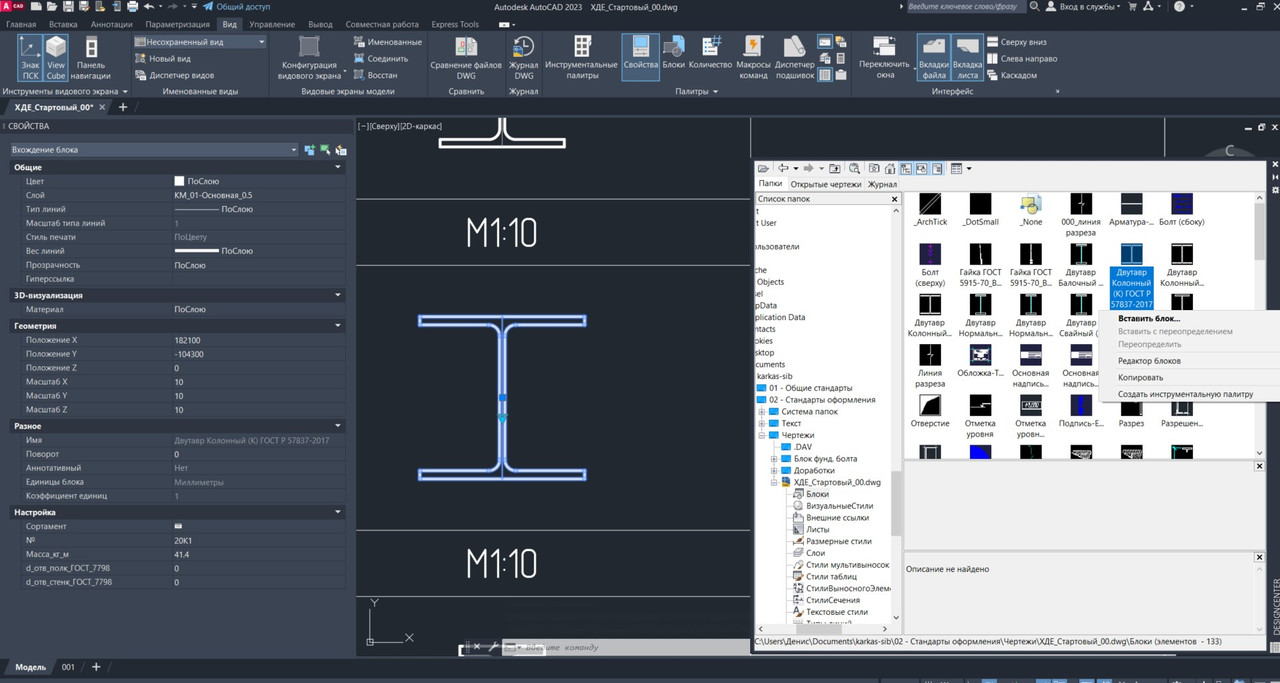Open Диспетчер подшивок sheet set manager
This screenshot has height=683, width=1280.
pos(795,59)
